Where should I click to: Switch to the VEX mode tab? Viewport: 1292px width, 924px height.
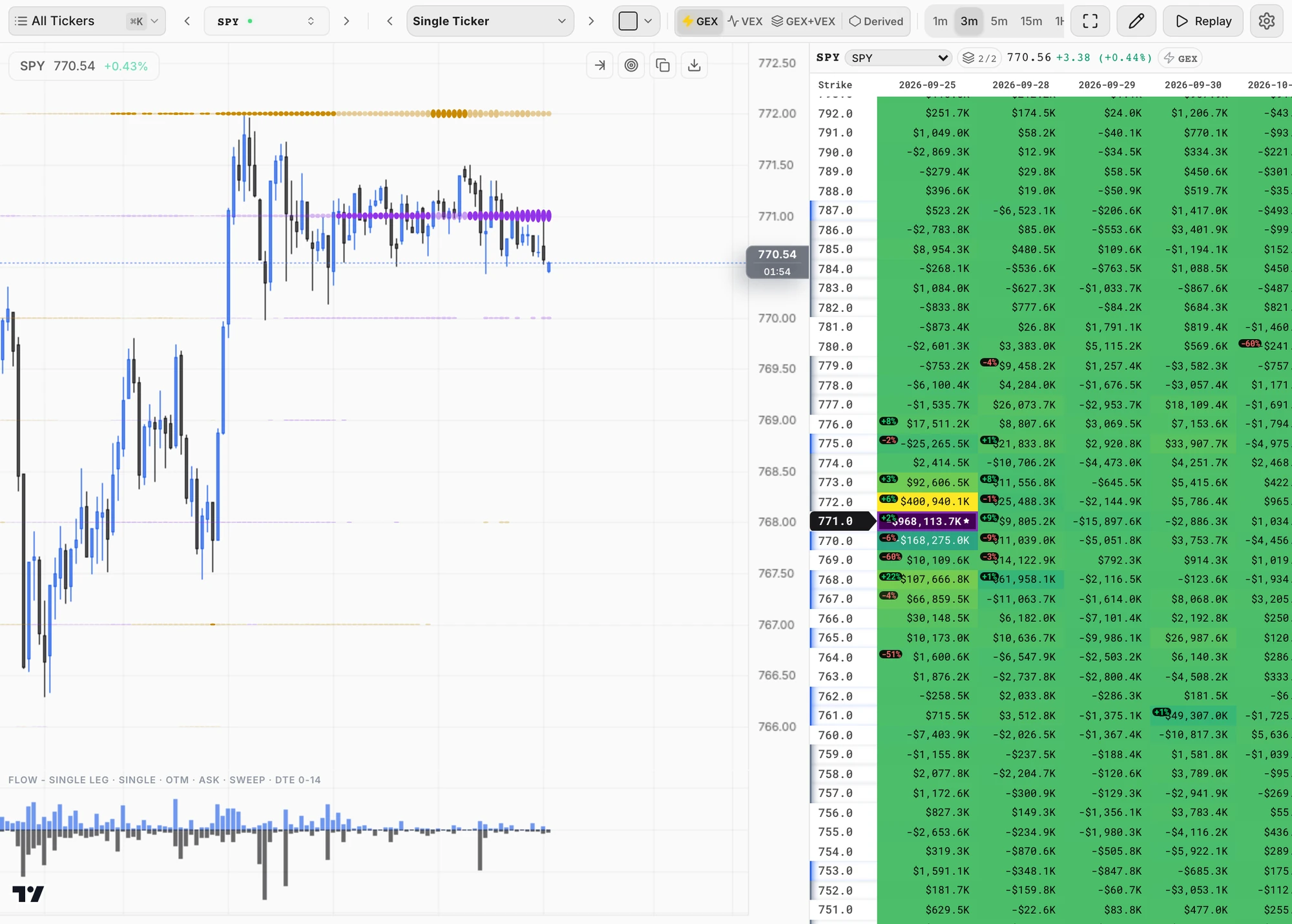(745, 21)
